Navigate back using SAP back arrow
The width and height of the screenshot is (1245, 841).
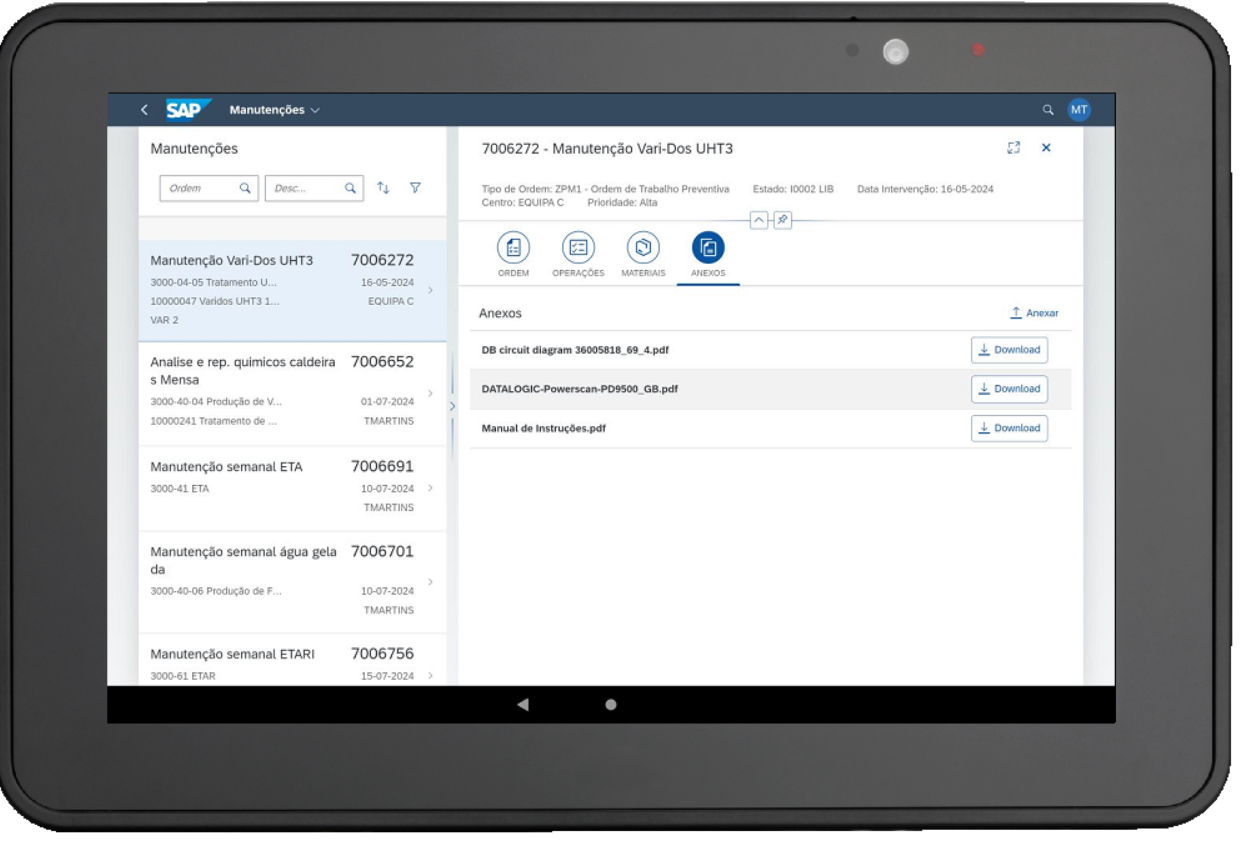click(x=144, y=110)
